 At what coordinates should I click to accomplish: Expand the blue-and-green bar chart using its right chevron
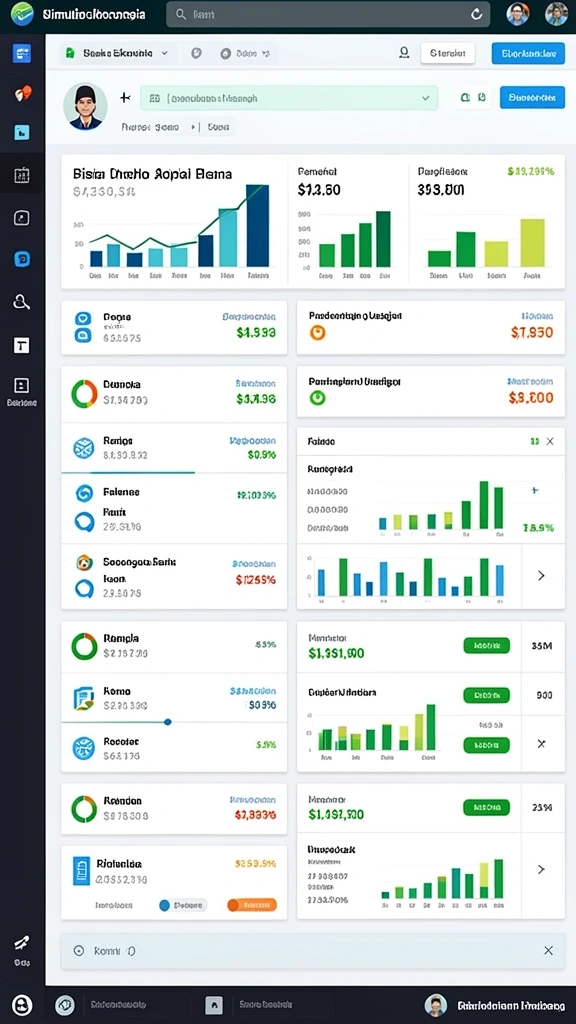(x=541, y=575)
